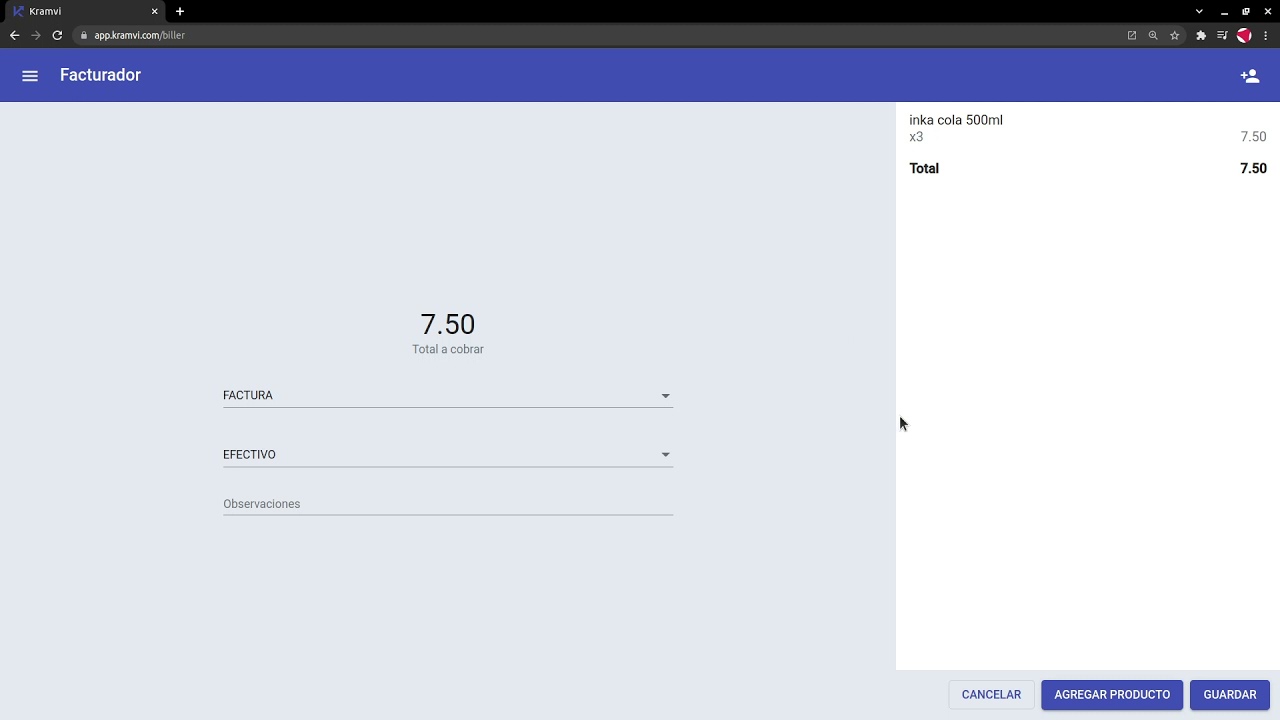
Task: Click the address bar URL
Action: (139, 35)
